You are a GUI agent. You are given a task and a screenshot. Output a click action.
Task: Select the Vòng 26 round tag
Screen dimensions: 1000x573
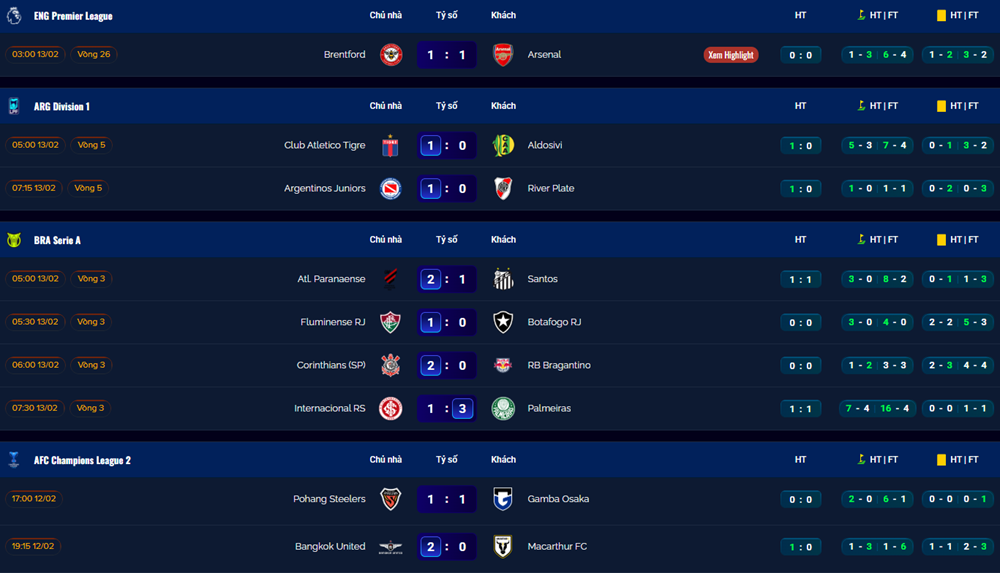click(93, 54)
